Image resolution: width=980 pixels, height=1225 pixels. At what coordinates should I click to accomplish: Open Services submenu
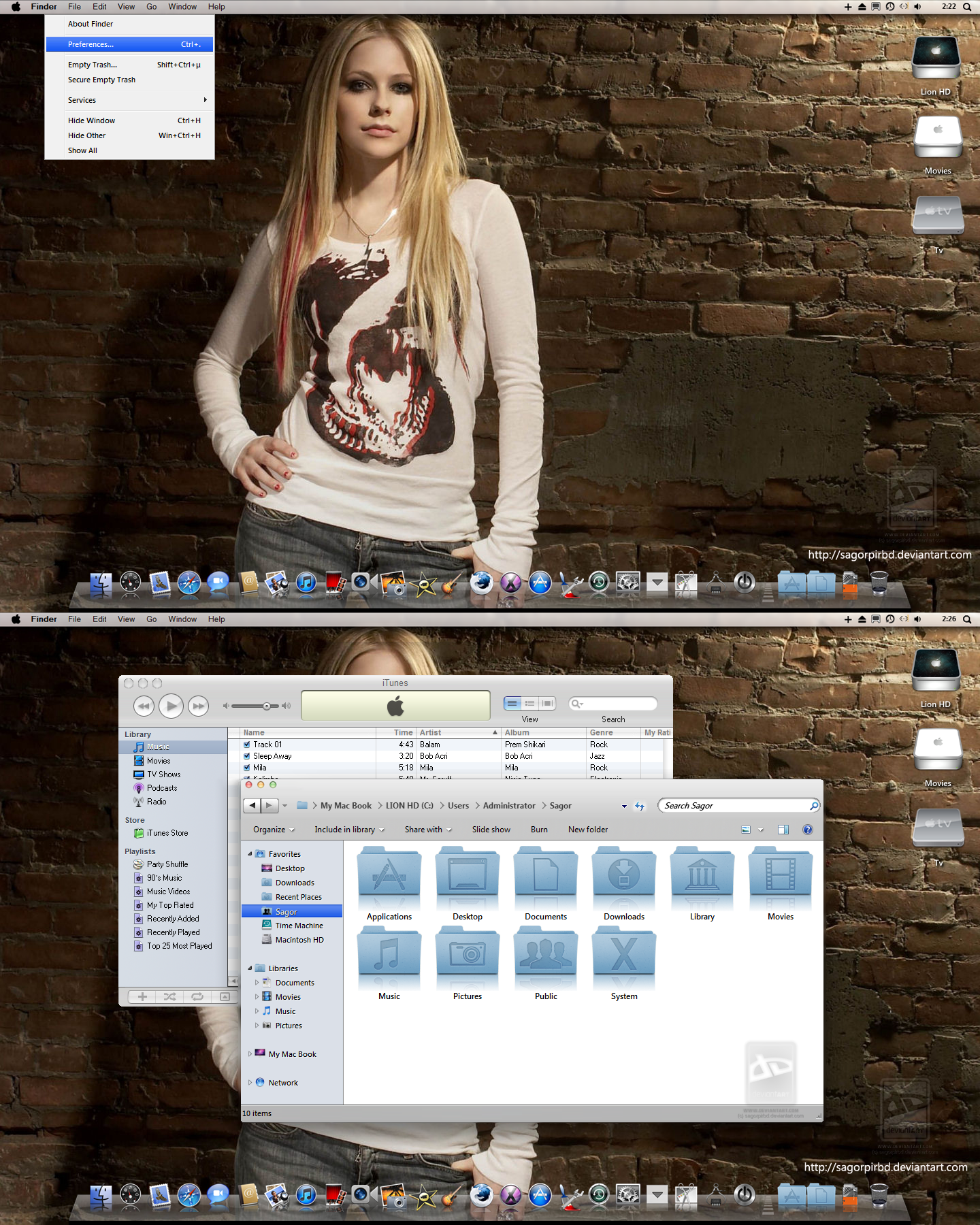click(129, 100)
